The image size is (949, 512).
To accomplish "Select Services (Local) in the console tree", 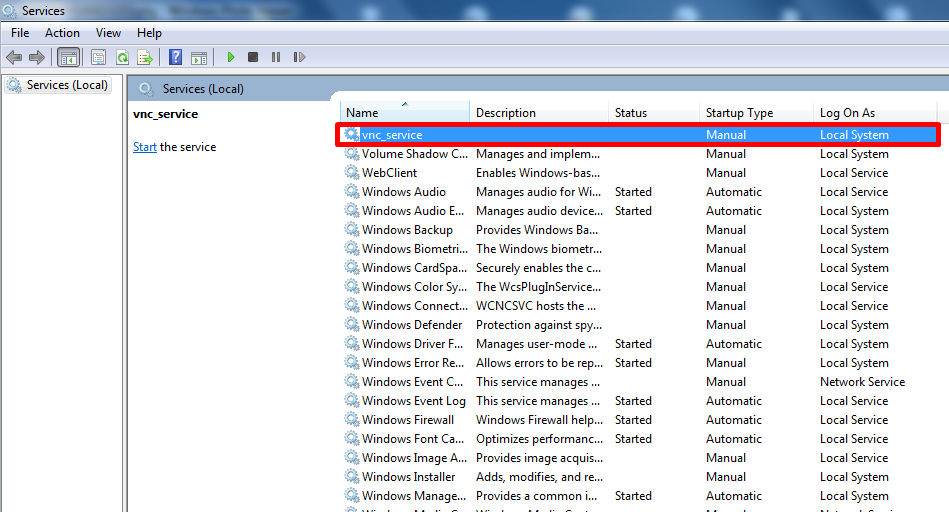I will [x=66, y=85].
